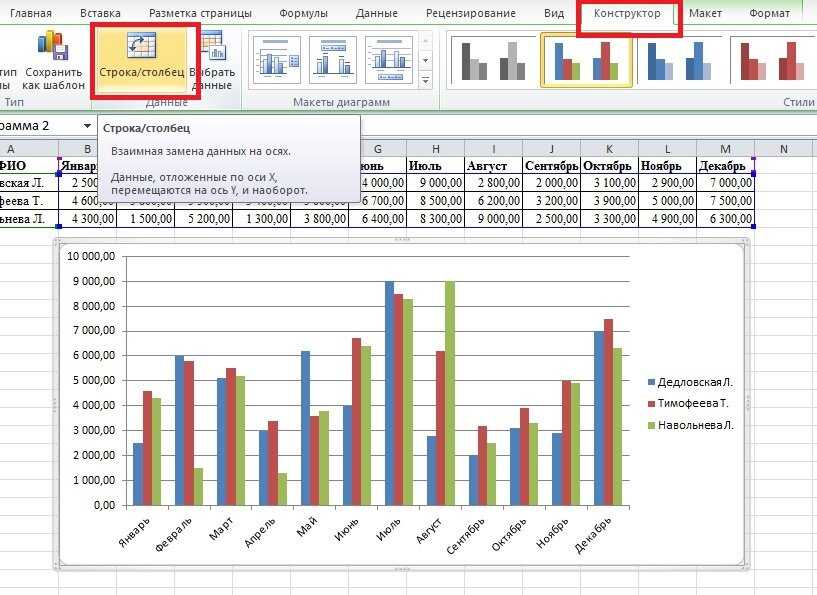The width and height of the screenshot is (817, 595).
Task: Apply the first chart layout thumbnail
Action: (x=277, y=59)
